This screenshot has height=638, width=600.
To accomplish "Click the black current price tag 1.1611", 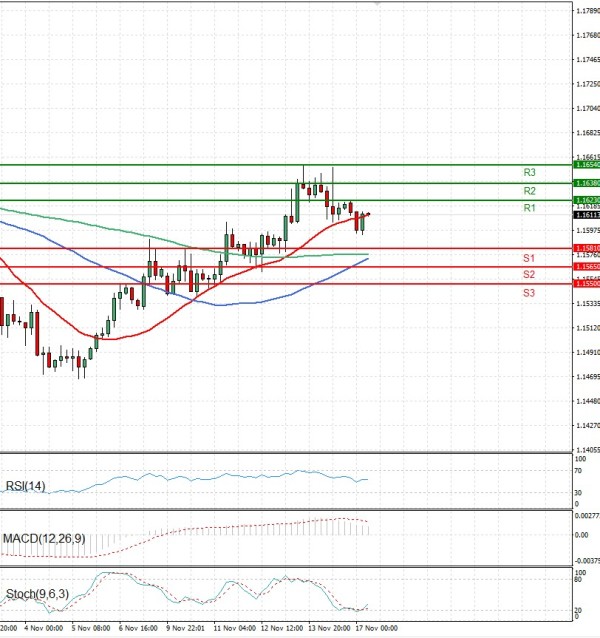I will pos(586,215).
